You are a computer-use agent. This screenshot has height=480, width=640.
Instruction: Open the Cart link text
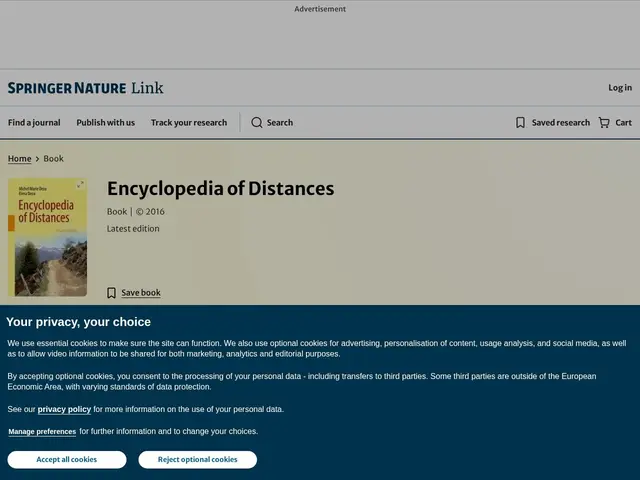click(x=623, y=122)
